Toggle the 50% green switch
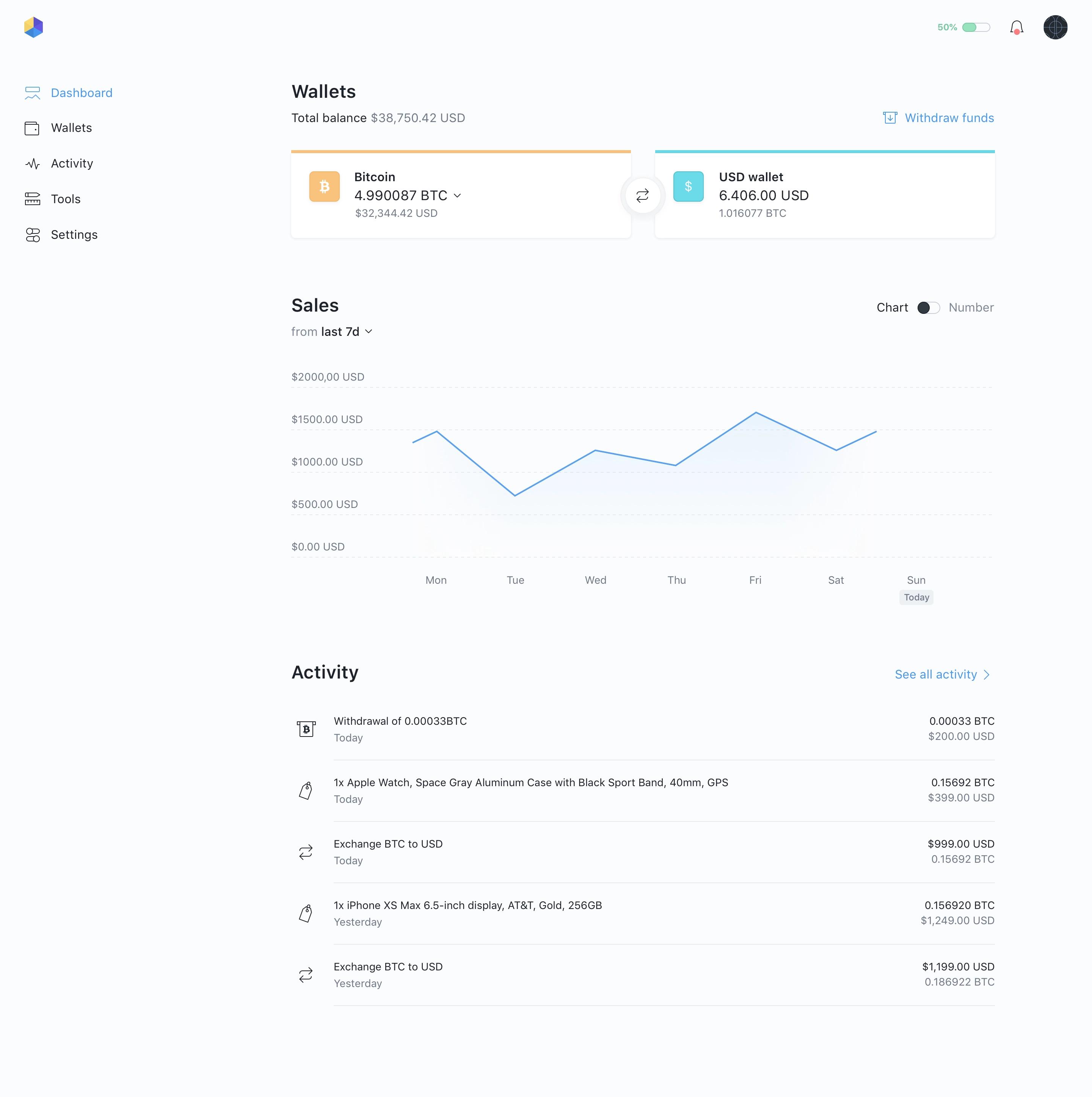 click(x=976, y=27)
